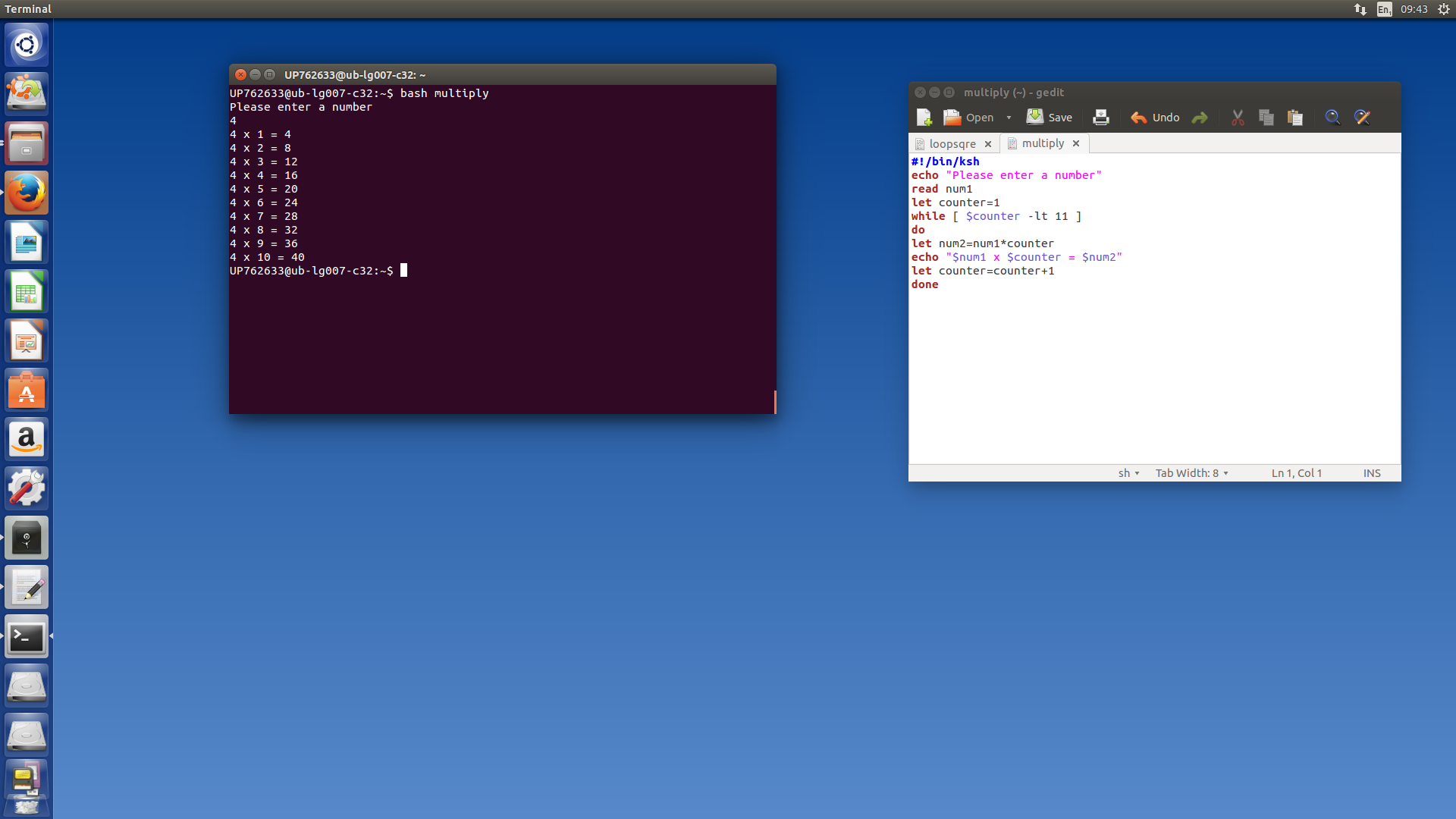The width and height of the screenshot is (1456, 819).
Task: Print the document from gedit toolbar
Action: (1101, 118)
